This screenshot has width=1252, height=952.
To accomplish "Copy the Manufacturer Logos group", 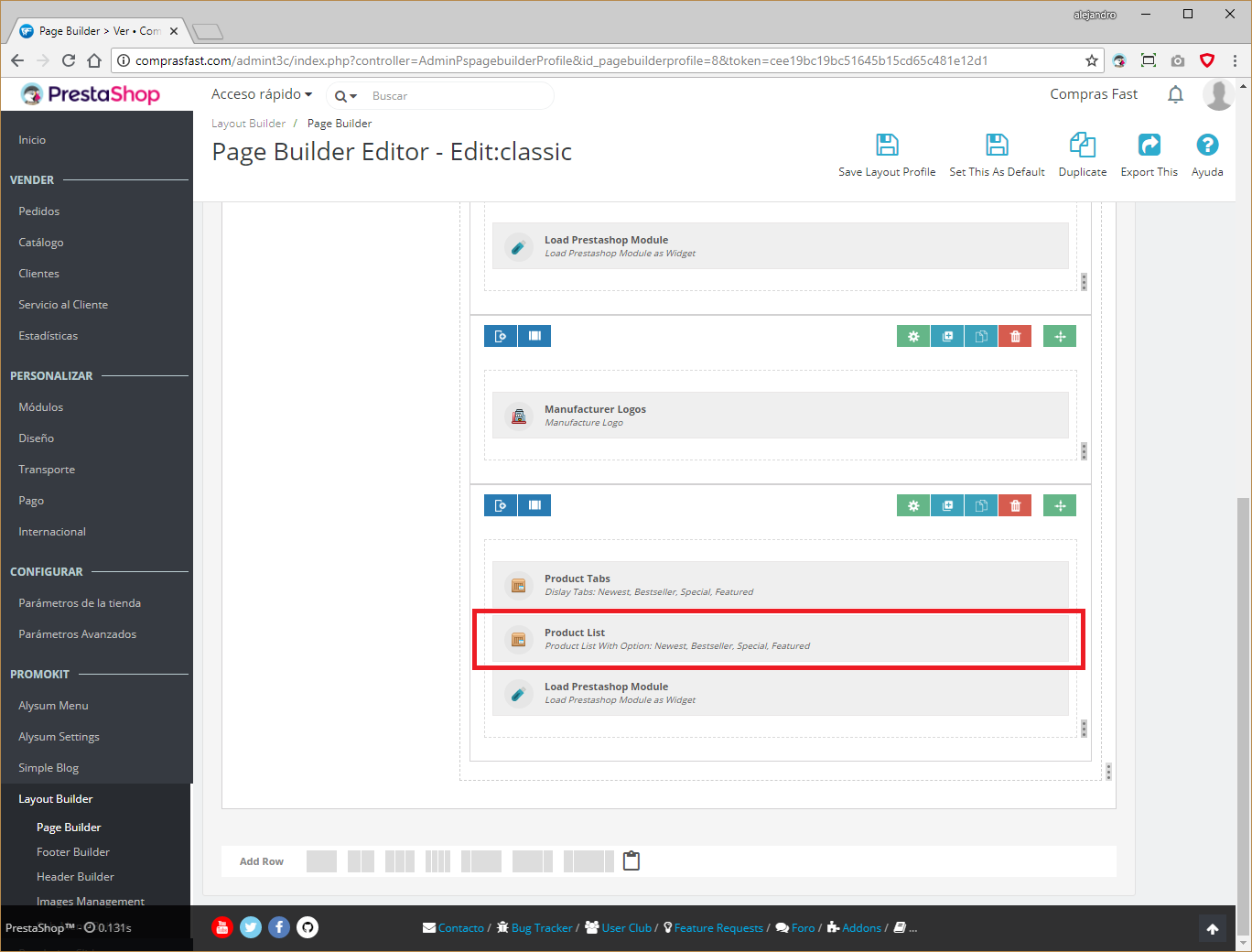I will tap(981, 336).
